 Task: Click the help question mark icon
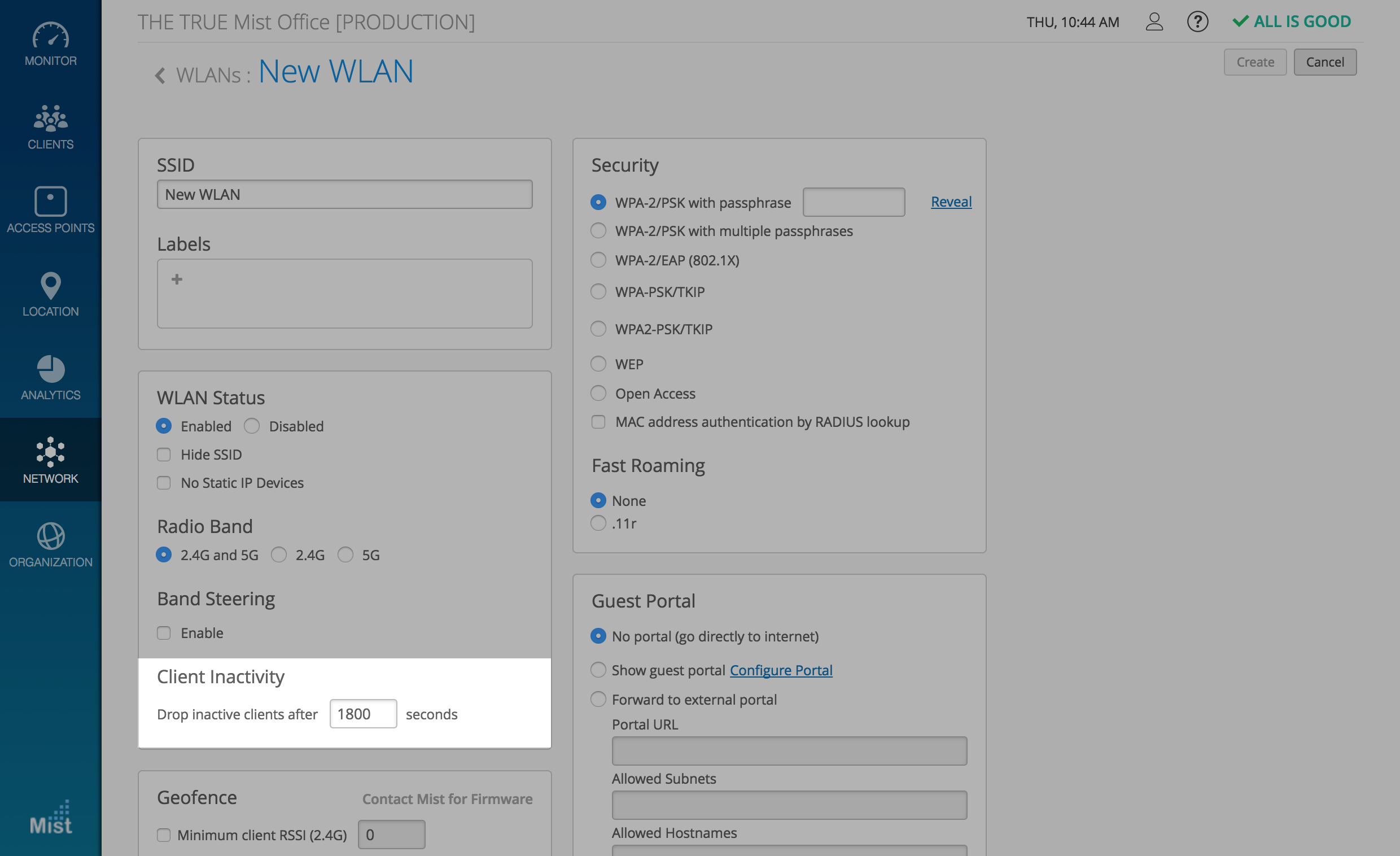[x=1197, y=22]
